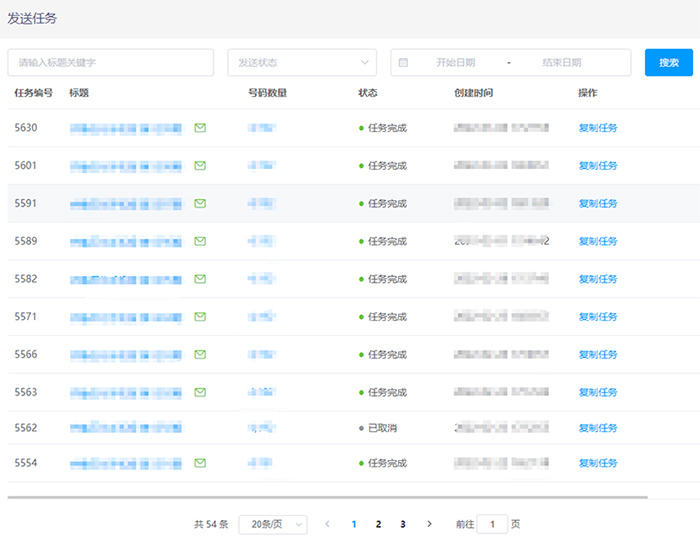Go to next page using right arrow

(x=429, y=524)
